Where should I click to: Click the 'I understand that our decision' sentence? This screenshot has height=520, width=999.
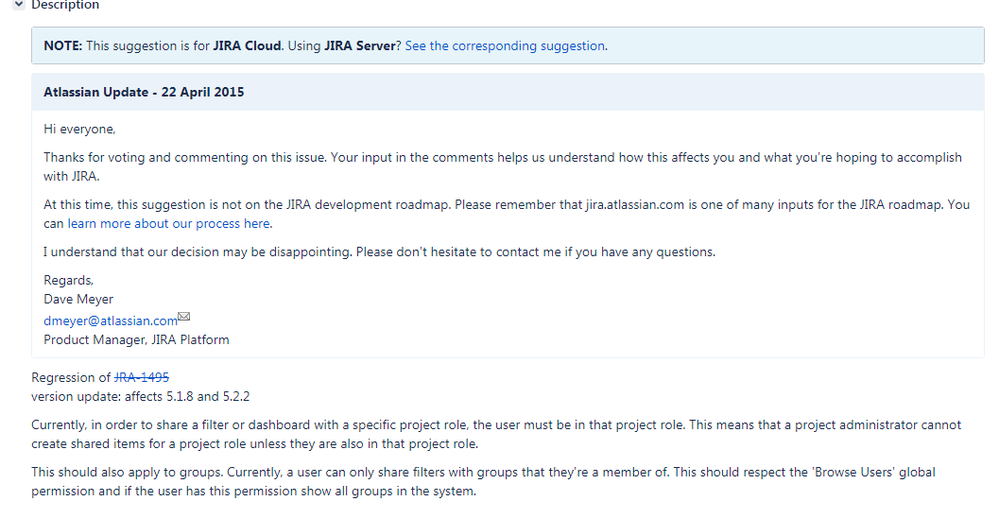[x=379, y=252]
